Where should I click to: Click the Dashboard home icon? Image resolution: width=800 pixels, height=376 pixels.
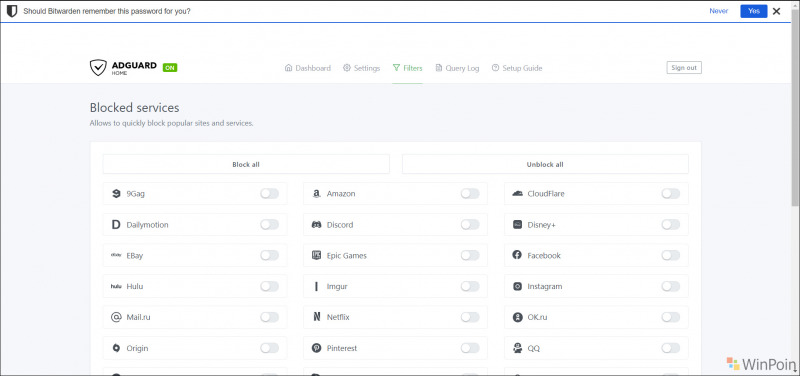288,68
